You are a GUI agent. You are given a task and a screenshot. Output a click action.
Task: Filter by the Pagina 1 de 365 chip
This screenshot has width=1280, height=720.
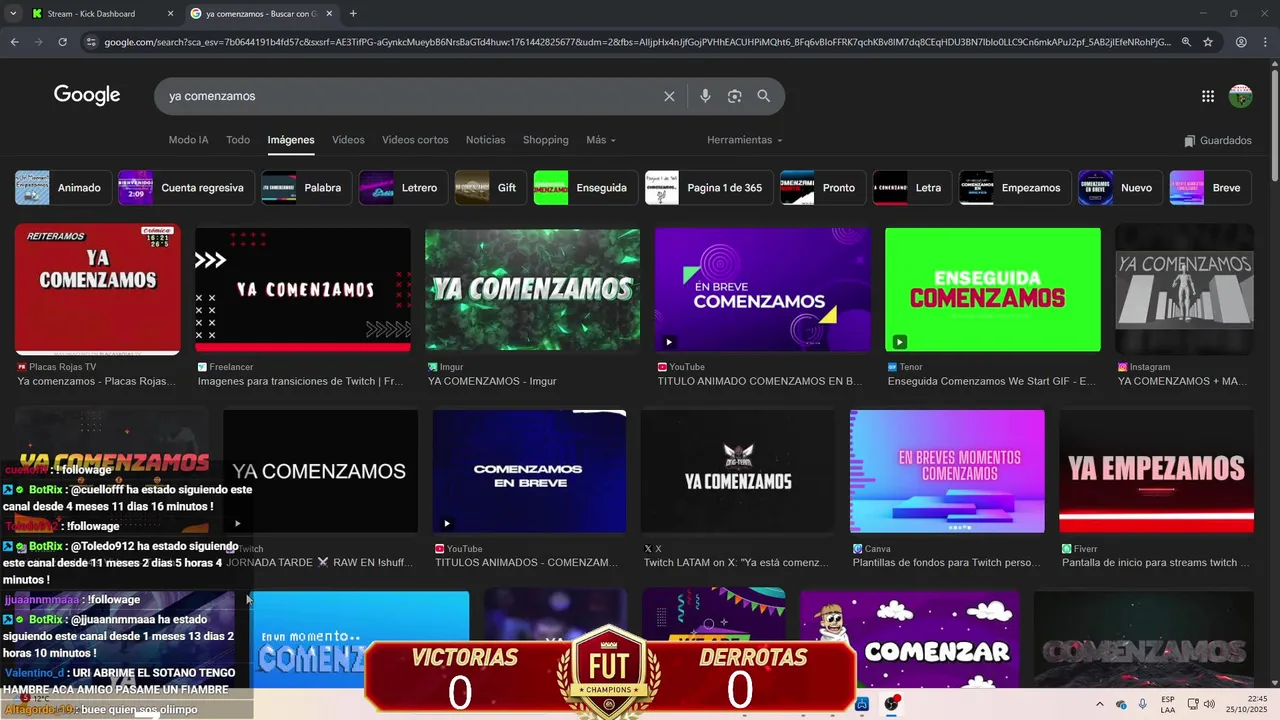coord(708,188)
